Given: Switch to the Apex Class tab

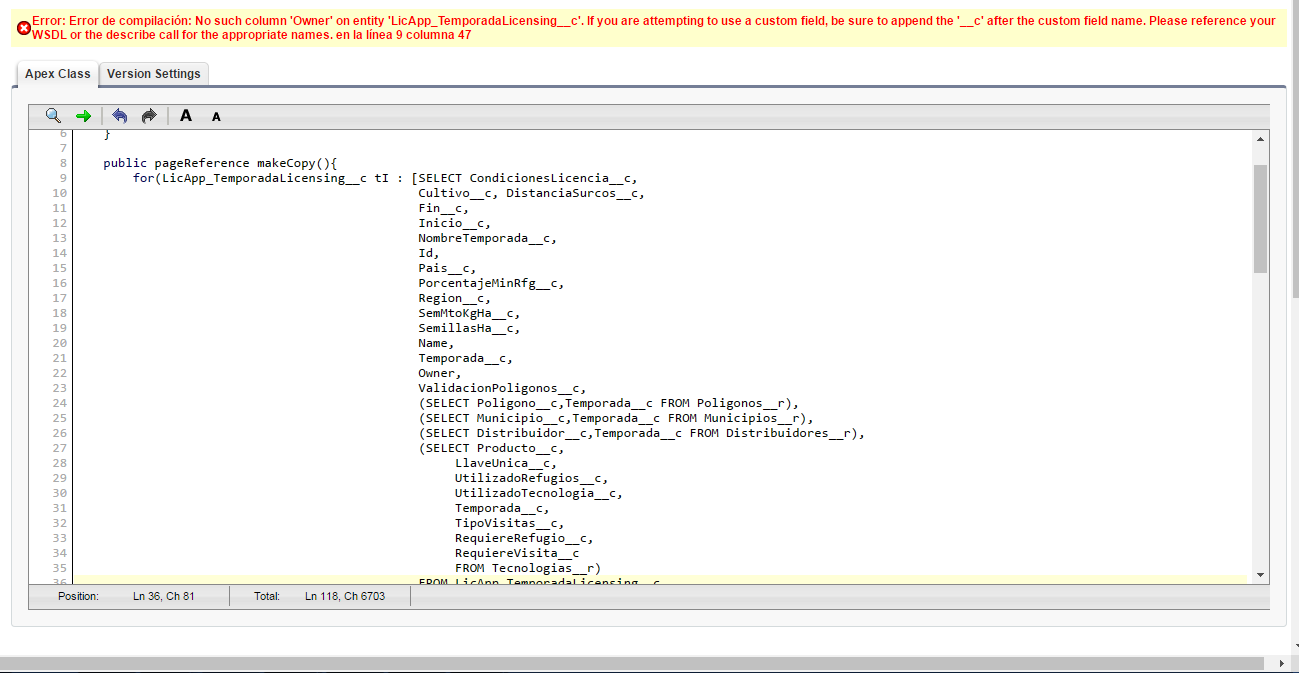Looking at the screenshot, I should pyautogui.click(x=57, y=73).
